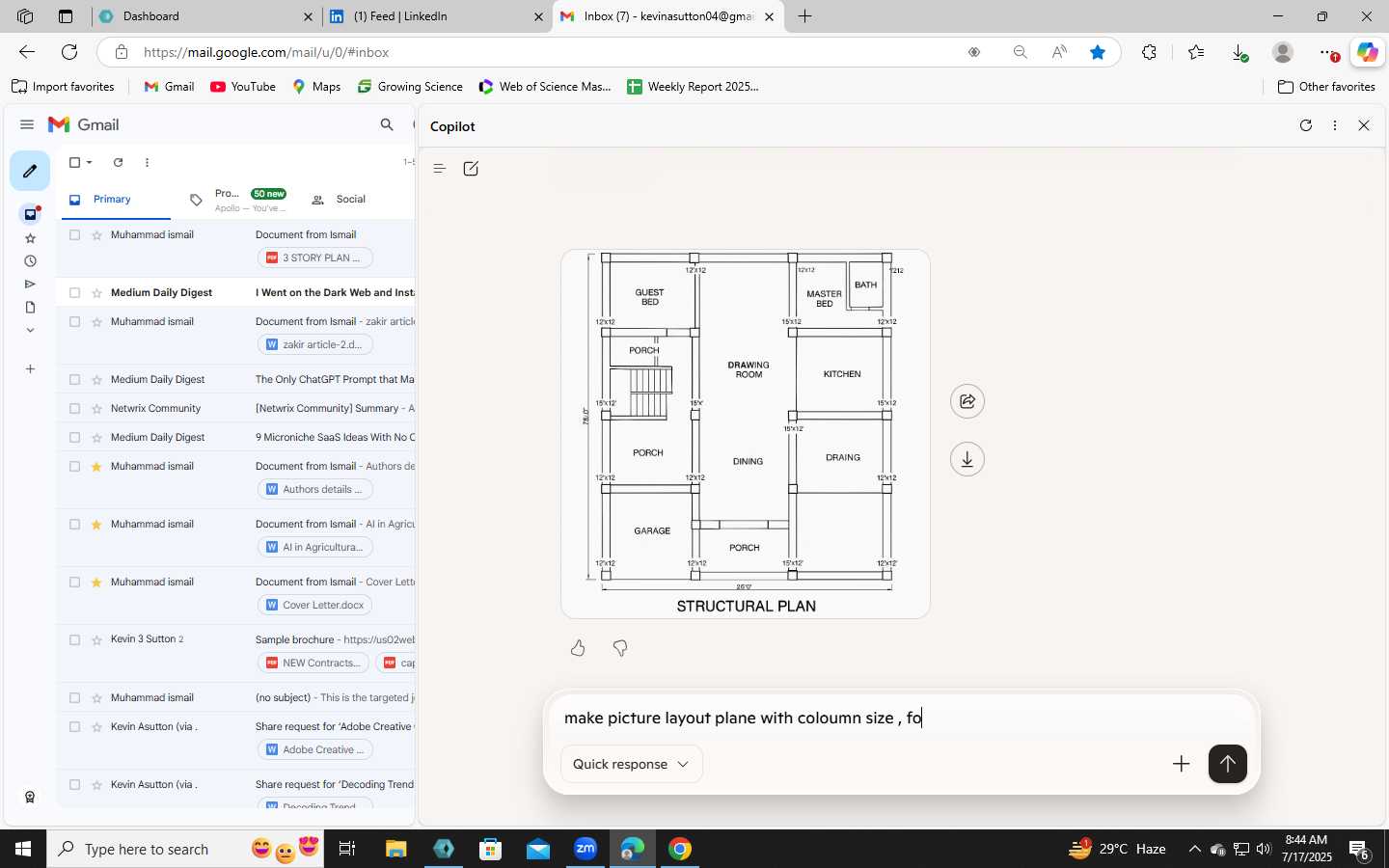Check the 'Authors details' email checkbox
1389x868 pixels.
[x=74, y=466]
